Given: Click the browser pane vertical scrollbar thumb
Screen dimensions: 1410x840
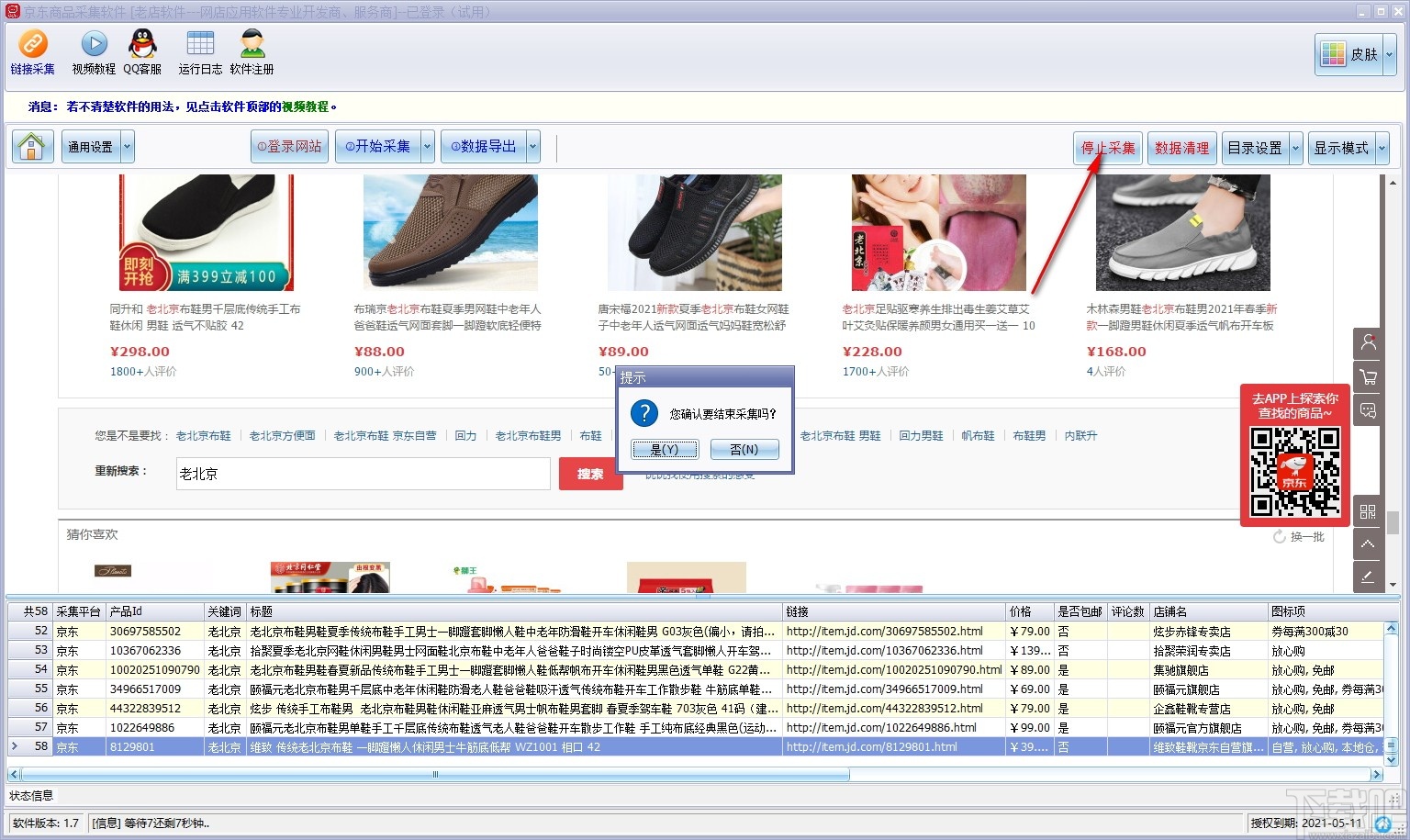Looking at the screenshot, I should pyautogui.click(x=1393, y=521).
